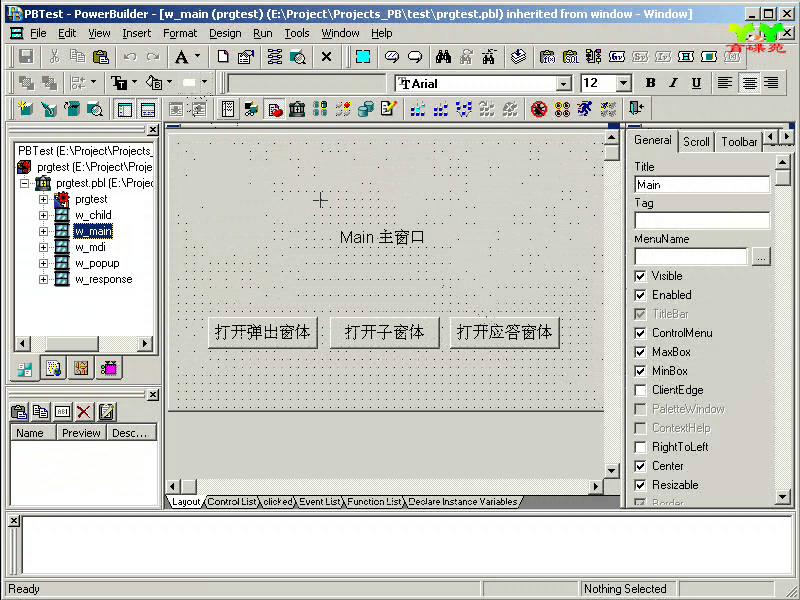Toggle the Center checkbox

(640, 466)
